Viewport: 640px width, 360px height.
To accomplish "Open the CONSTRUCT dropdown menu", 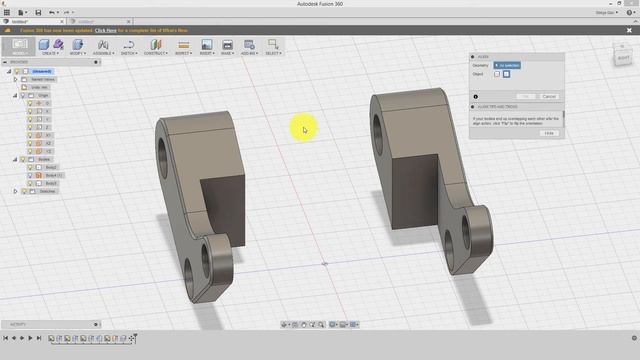I will [156, 53].
